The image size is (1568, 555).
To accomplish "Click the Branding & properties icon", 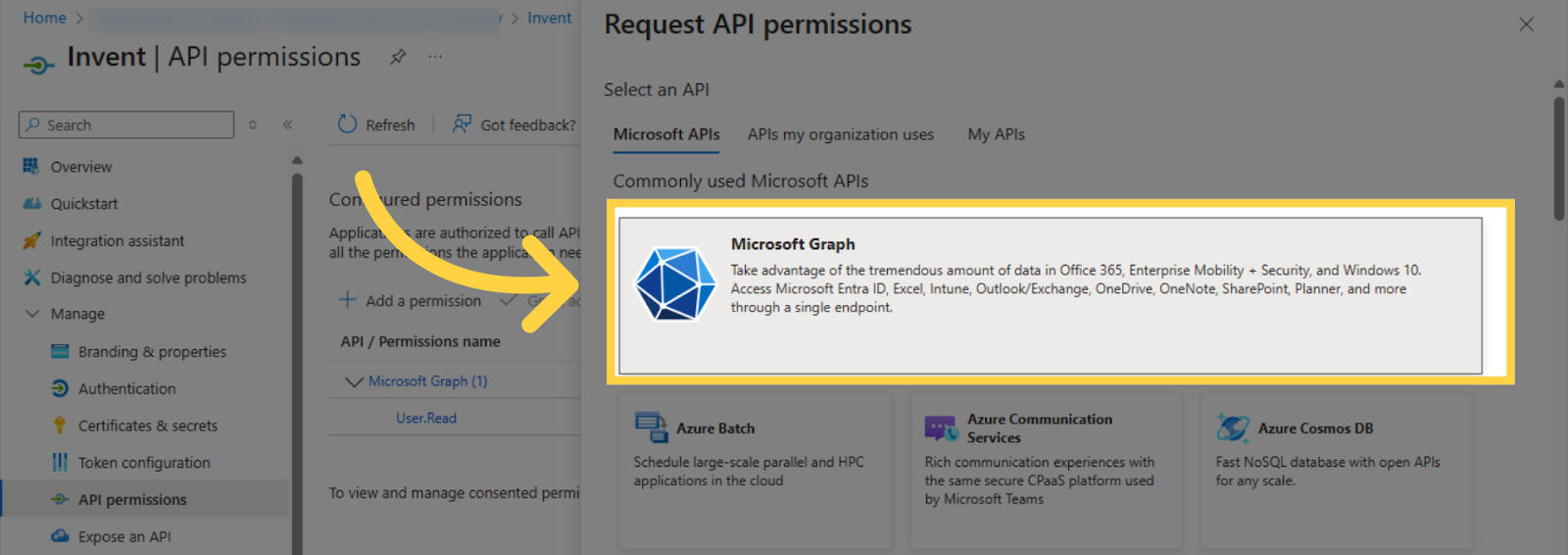I will pyautogui.click(x=60, y=351).
